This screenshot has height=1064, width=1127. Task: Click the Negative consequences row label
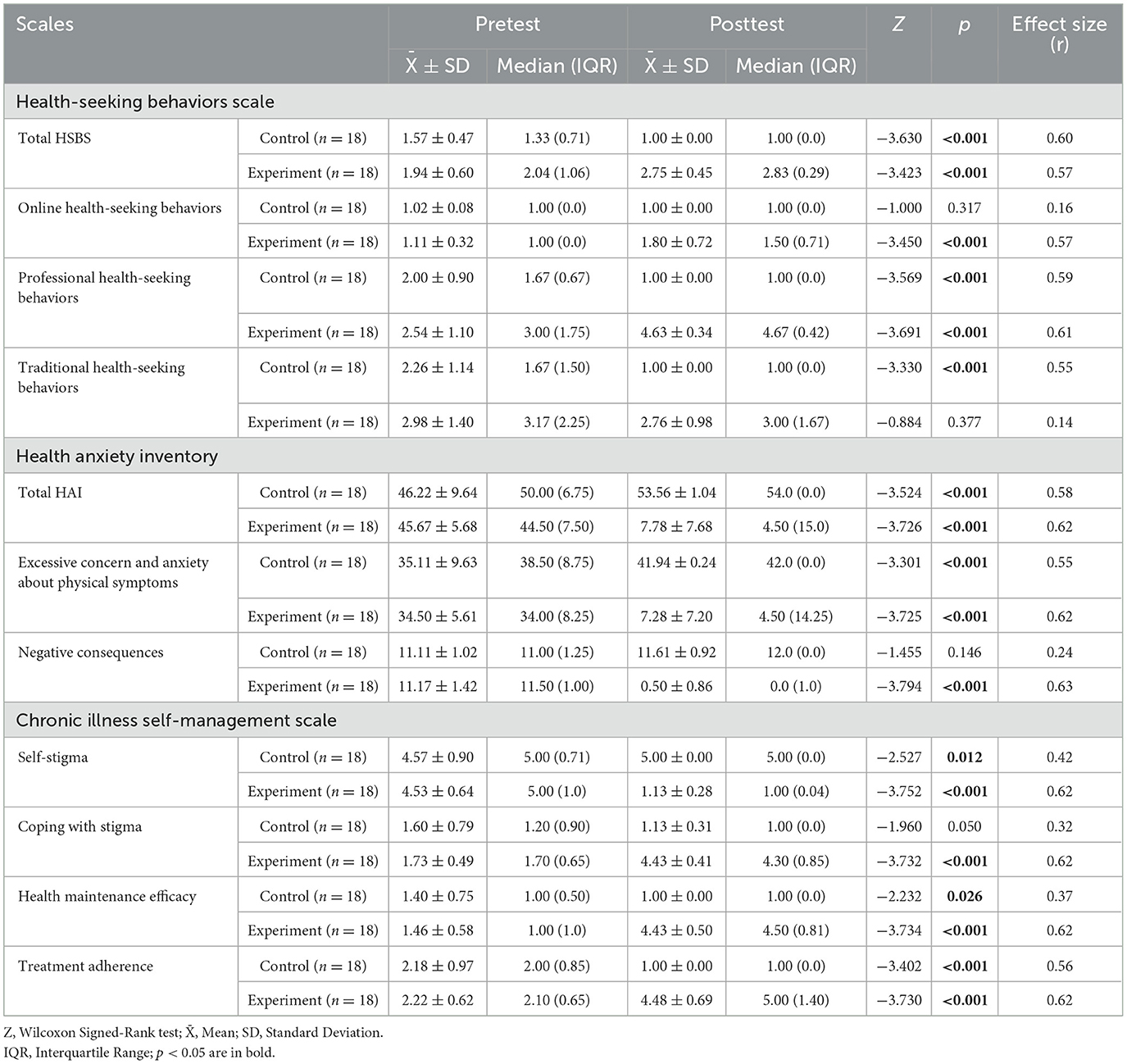[91, 652]
